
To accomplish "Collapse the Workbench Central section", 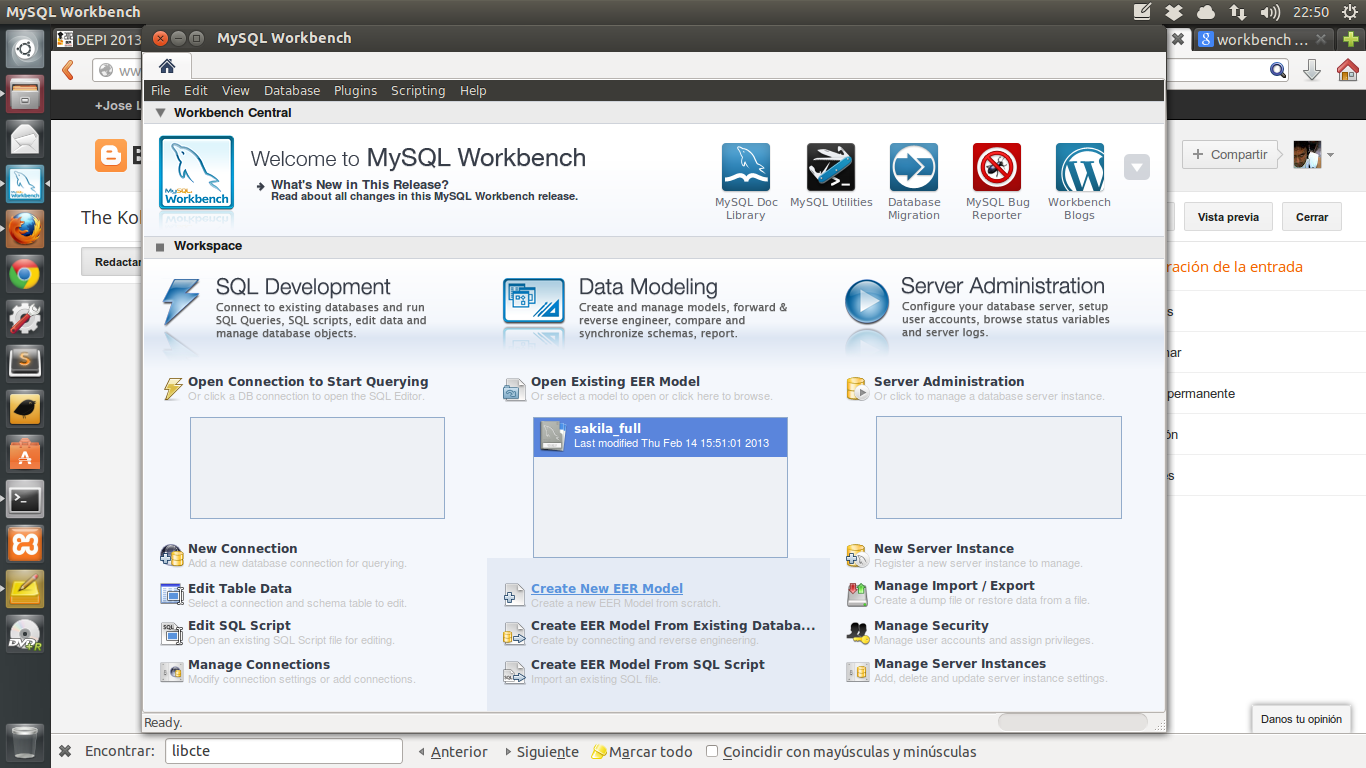I will 160,113.
